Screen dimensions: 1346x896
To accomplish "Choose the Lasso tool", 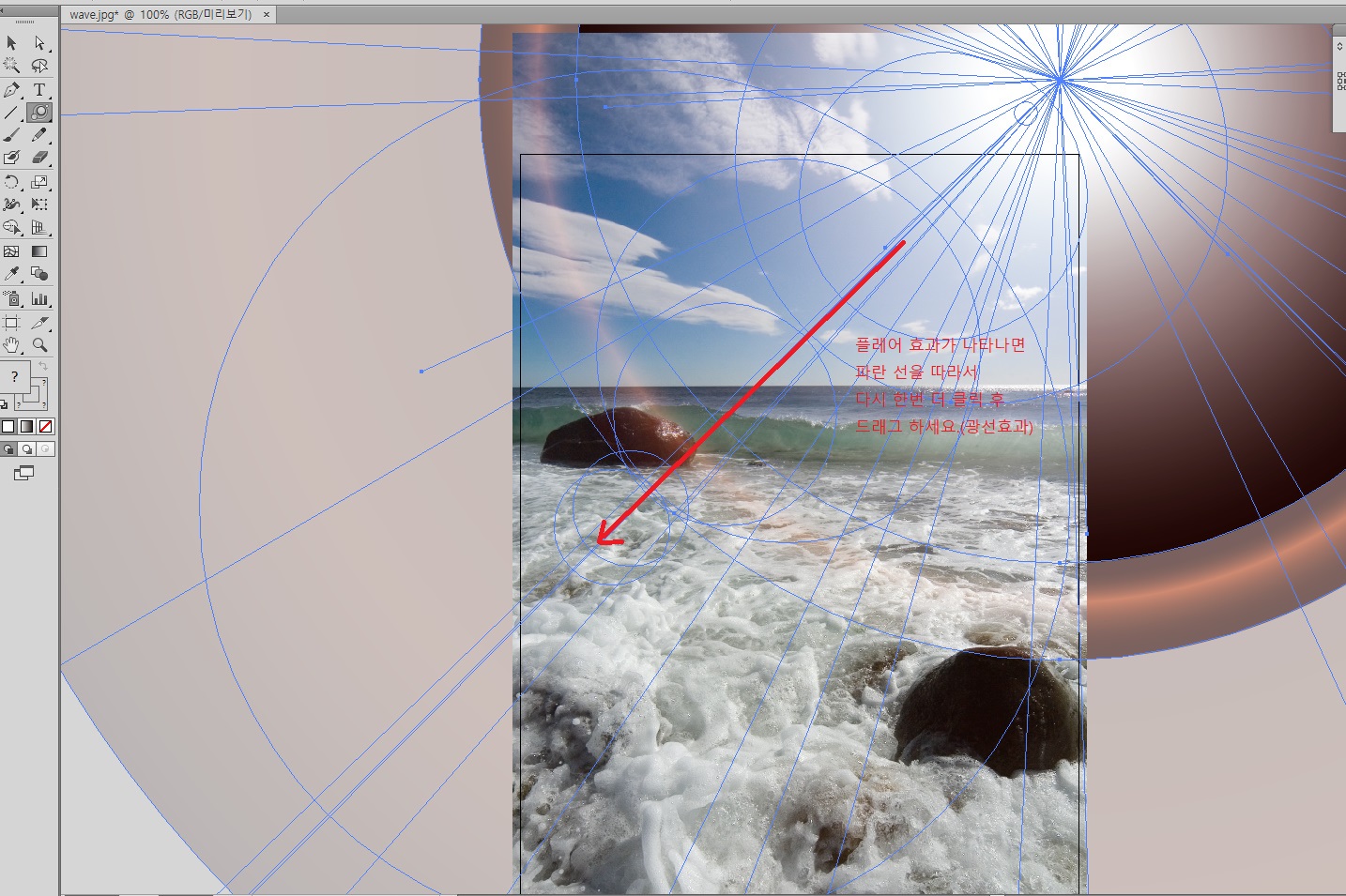I will 39,66.
